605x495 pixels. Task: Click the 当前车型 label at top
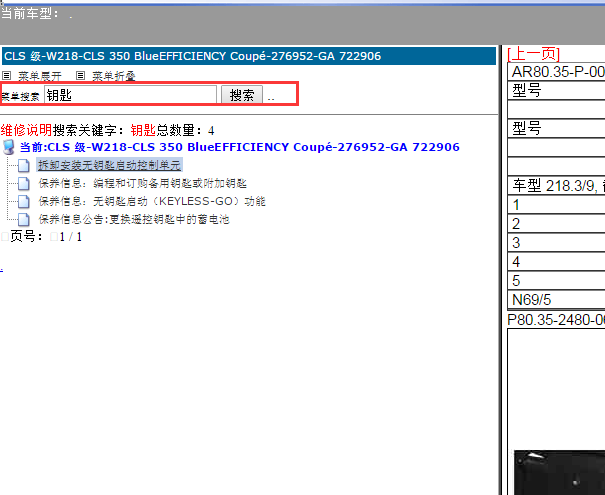point(29,14)
